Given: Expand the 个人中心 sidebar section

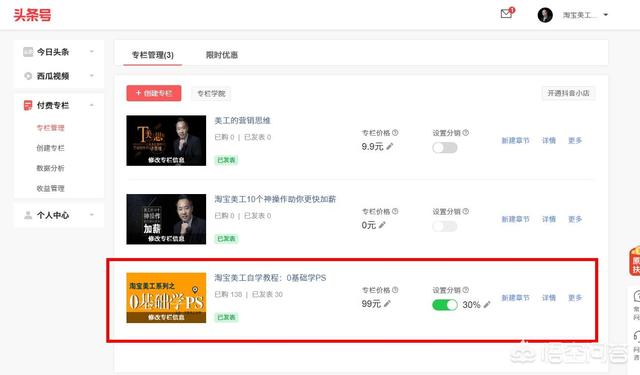Looking at the screenshot, I should click(x=91, y=215).
